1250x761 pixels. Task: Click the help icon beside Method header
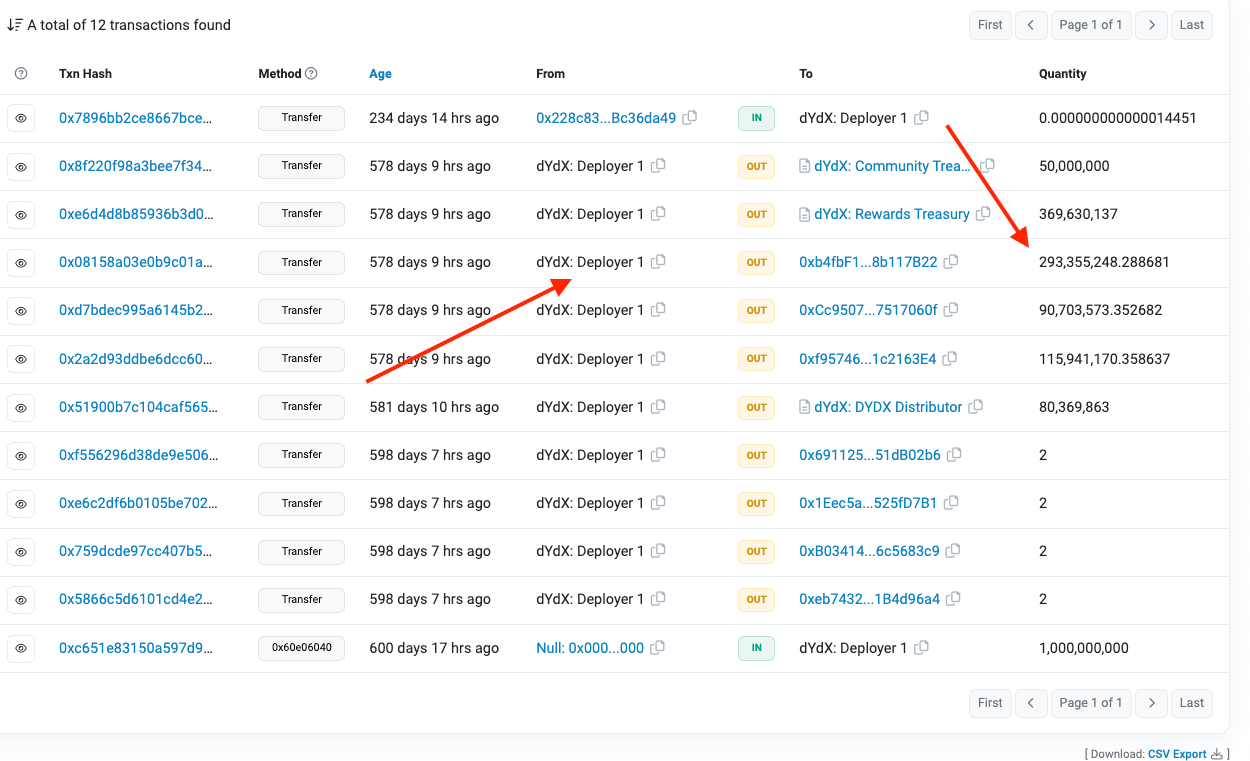[x=311, y=73]
